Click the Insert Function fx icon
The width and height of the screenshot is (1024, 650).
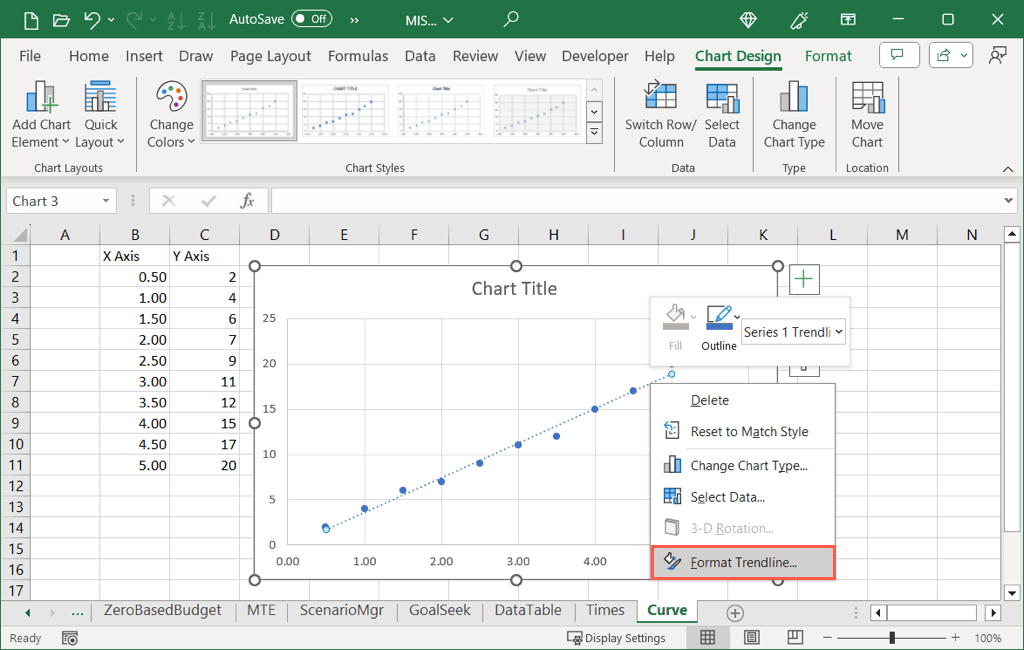(x=247, y=200)
